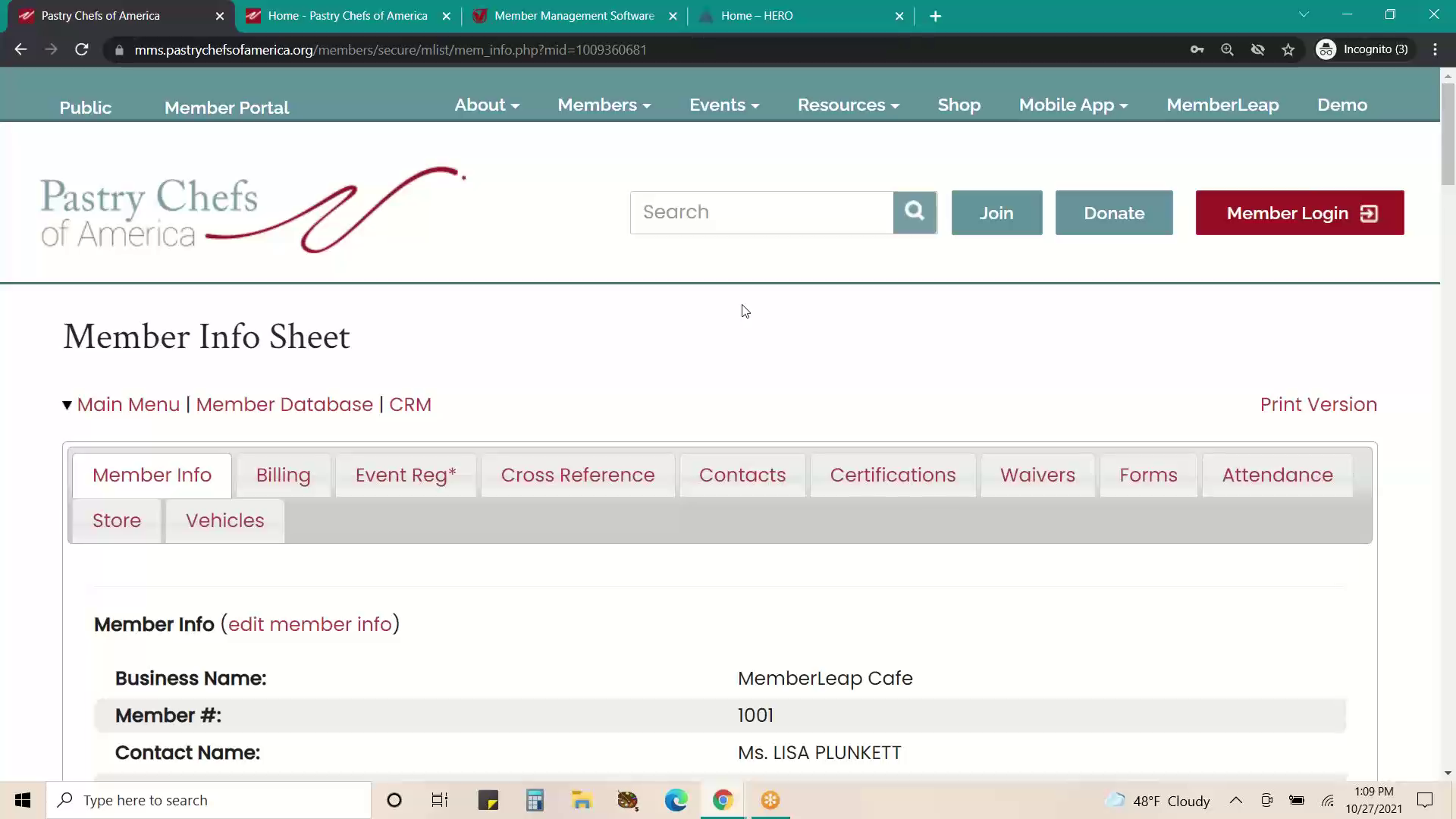Screen dimensions: 1456x819
Task: Click the Chrome icon on the taskbar
Action: 723,800
